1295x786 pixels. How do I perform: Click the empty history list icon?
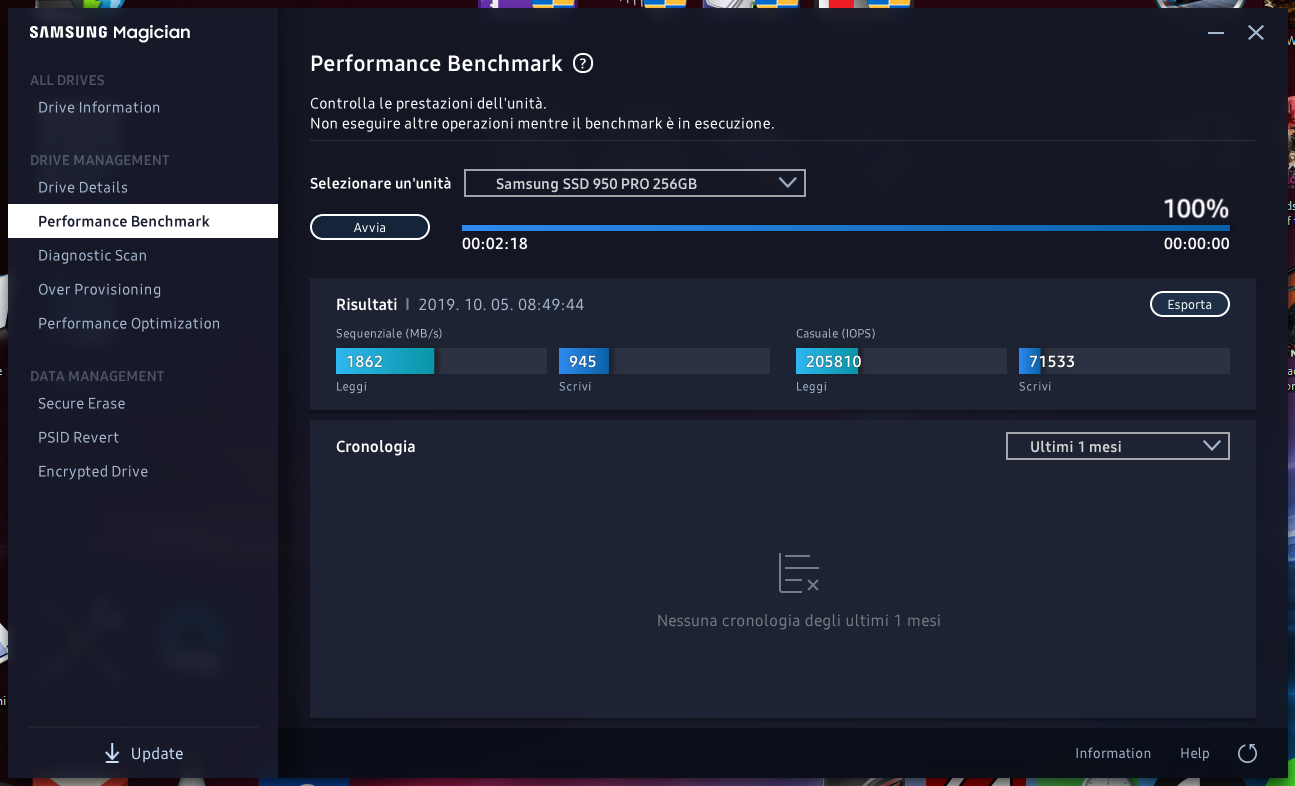[x=799, y=572]
